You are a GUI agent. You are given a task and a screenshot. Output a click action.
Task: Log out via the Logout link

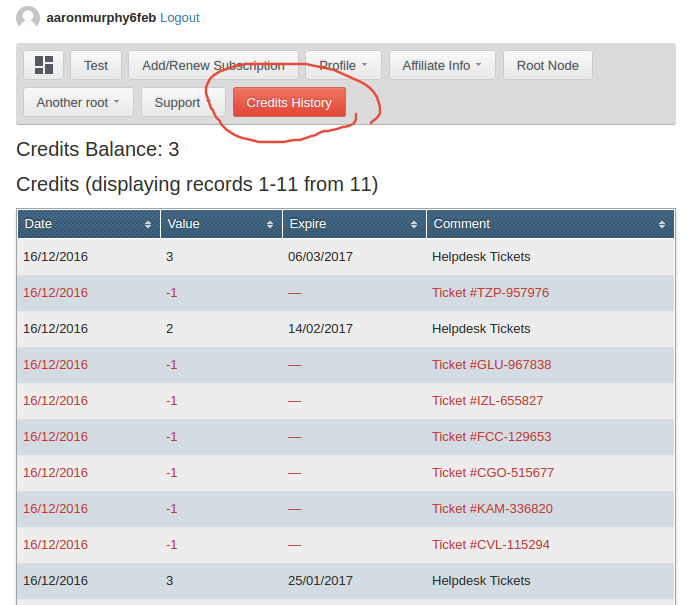coord(180,18)
